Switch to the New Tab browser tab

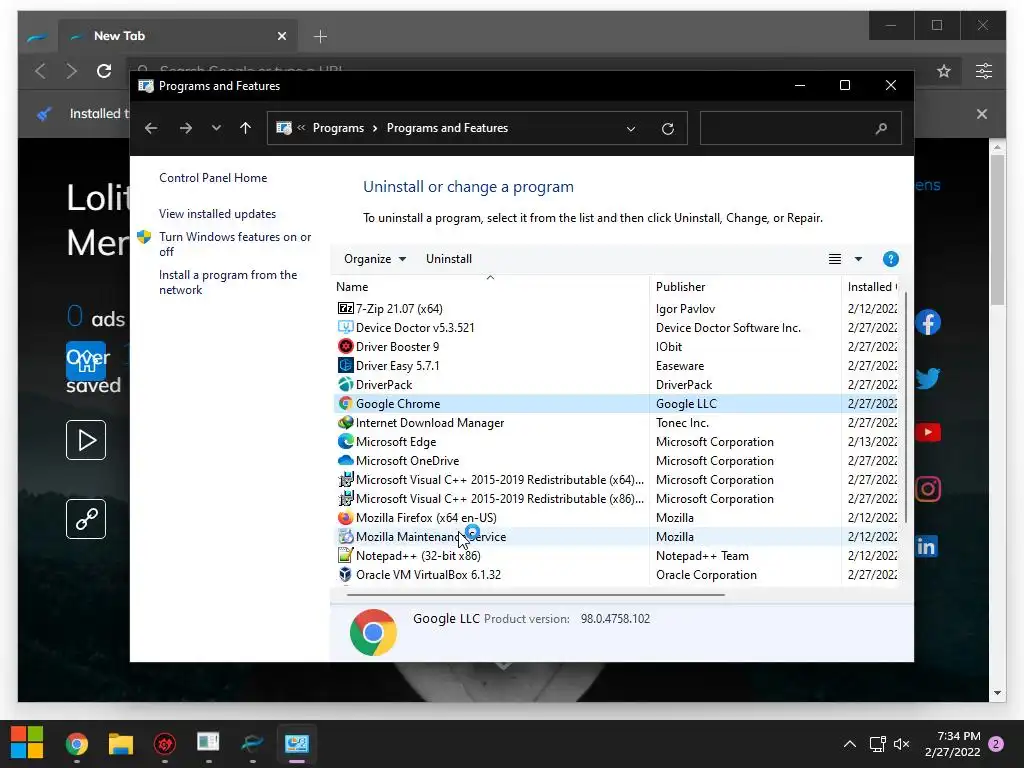pyautogui.click(x=178, y=36)
